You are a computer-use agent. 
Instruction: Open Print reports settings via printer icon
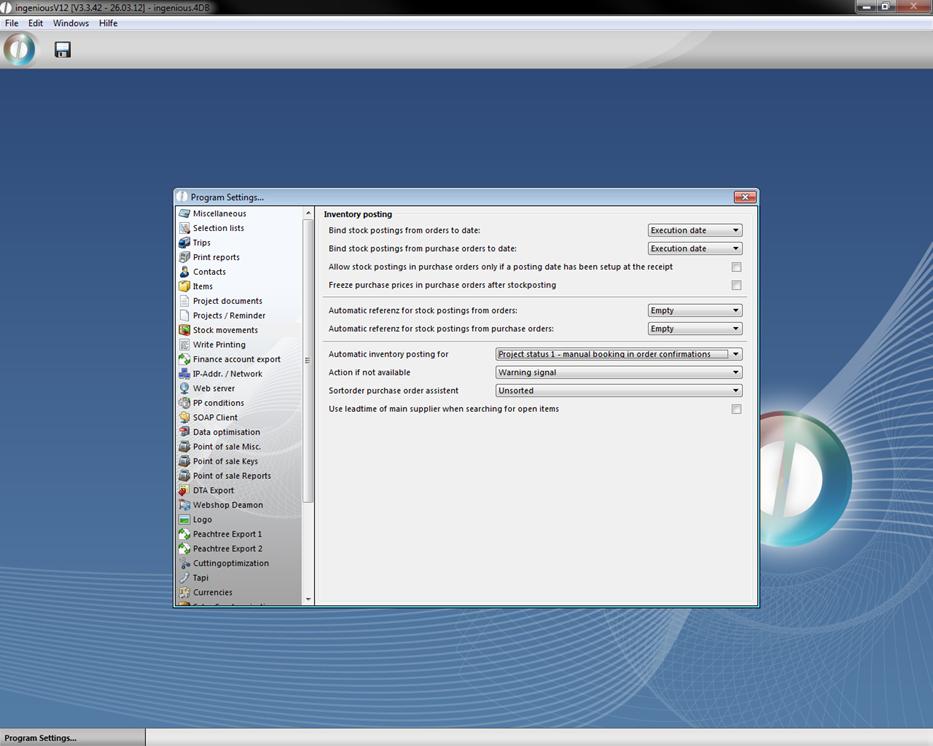[x=184, y=257]
